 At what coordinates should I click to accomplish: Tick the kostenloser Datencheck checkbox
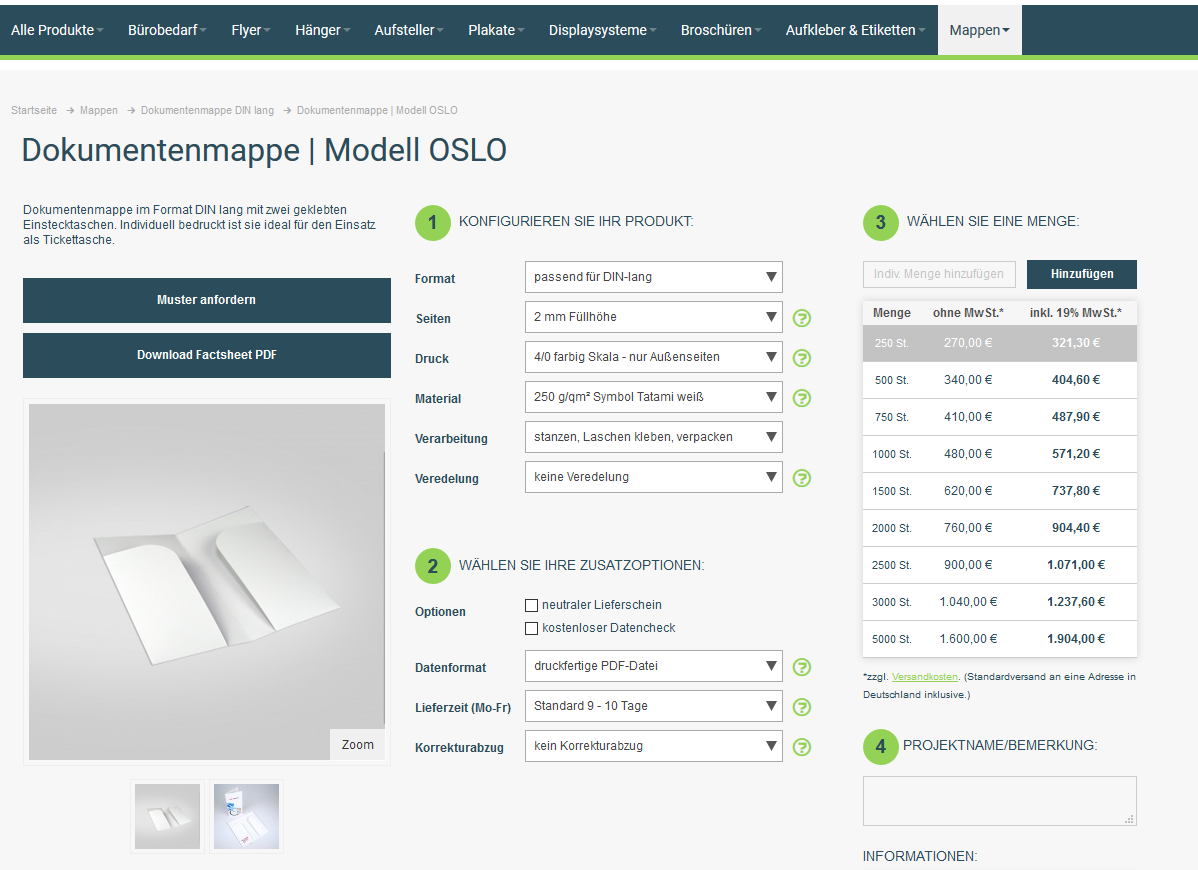(531, 628)
